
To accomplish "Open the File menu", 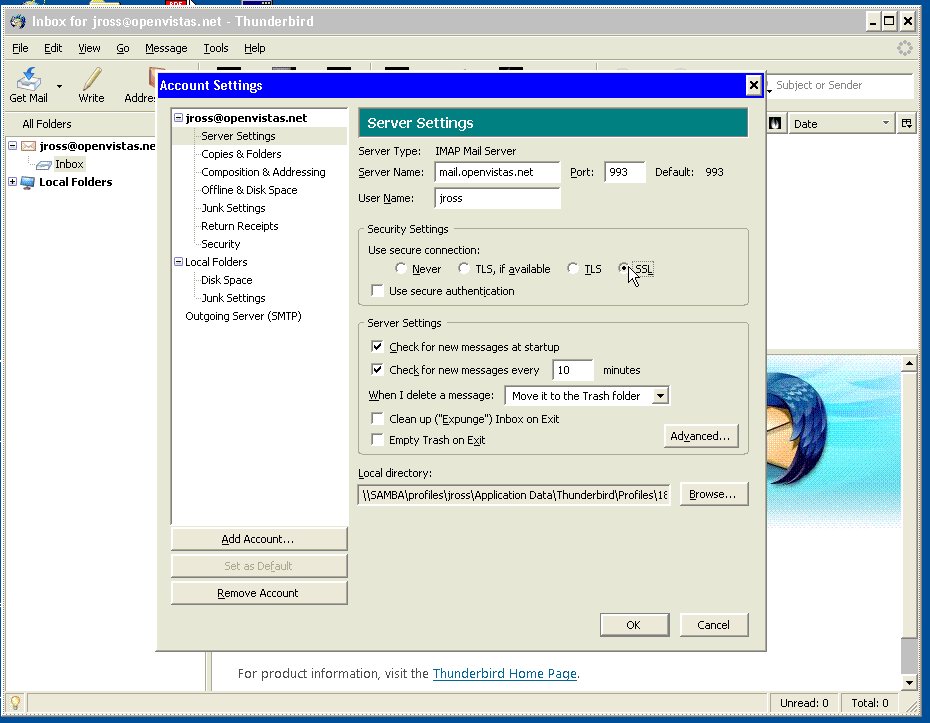I will point(20,48).
